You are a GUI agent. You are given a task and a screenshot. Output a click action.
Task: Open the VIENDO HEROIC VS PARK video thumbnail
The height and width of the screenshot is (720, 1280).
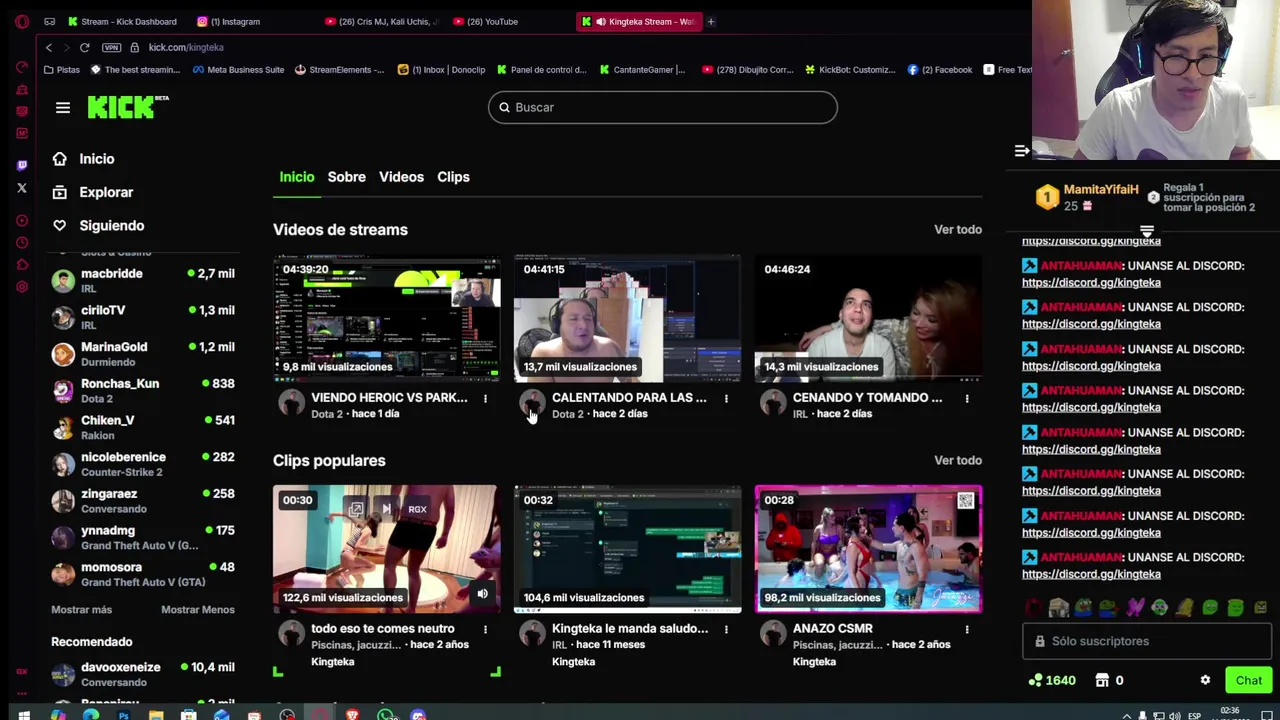[x=386, y=319]
